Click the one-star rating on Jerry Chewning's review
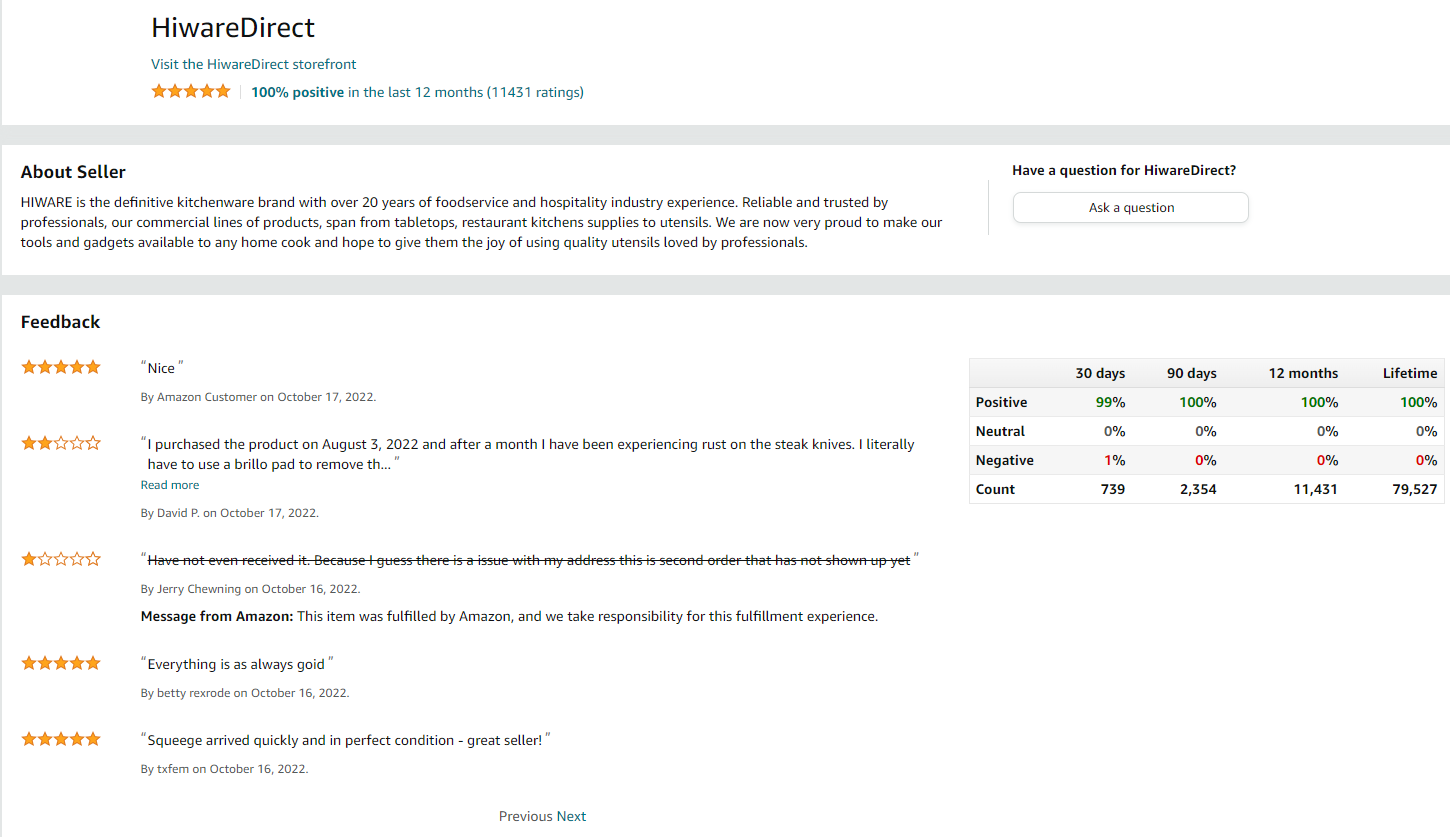This screenshot has width=1450, height=837. [61, 559]
